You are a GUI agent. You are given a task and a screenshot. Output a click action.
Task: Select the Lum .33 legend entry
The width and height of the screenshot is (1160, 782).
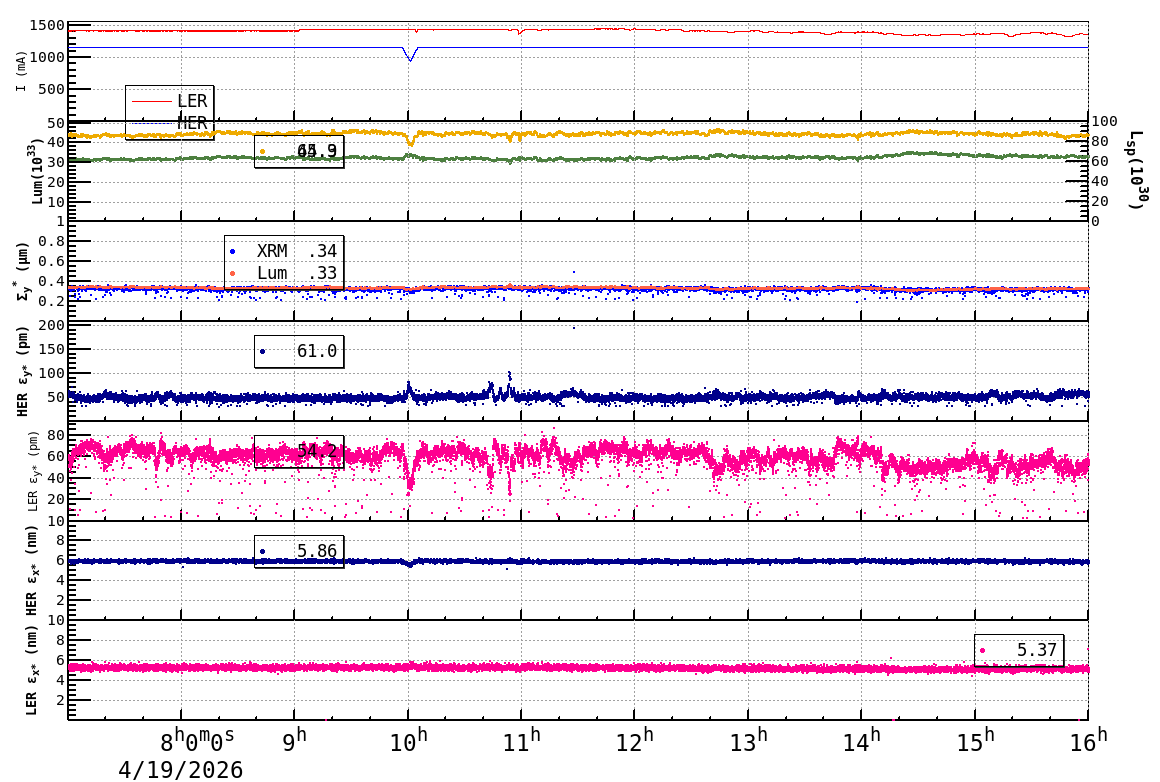pyautogui.click(x=284, y=273)
